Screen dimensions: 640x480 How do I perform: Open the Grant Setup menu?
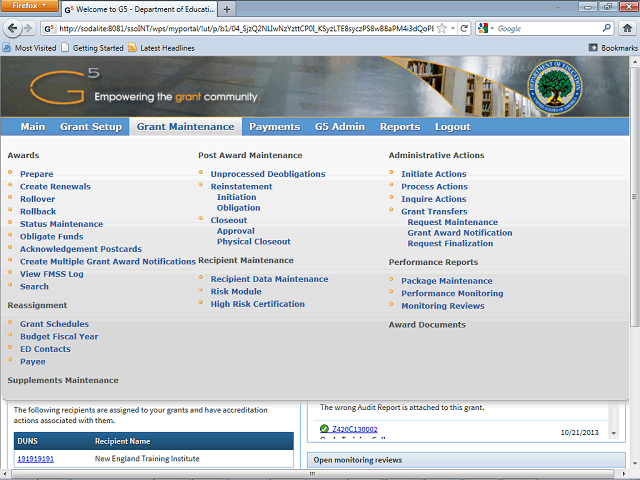coord(91,127)
